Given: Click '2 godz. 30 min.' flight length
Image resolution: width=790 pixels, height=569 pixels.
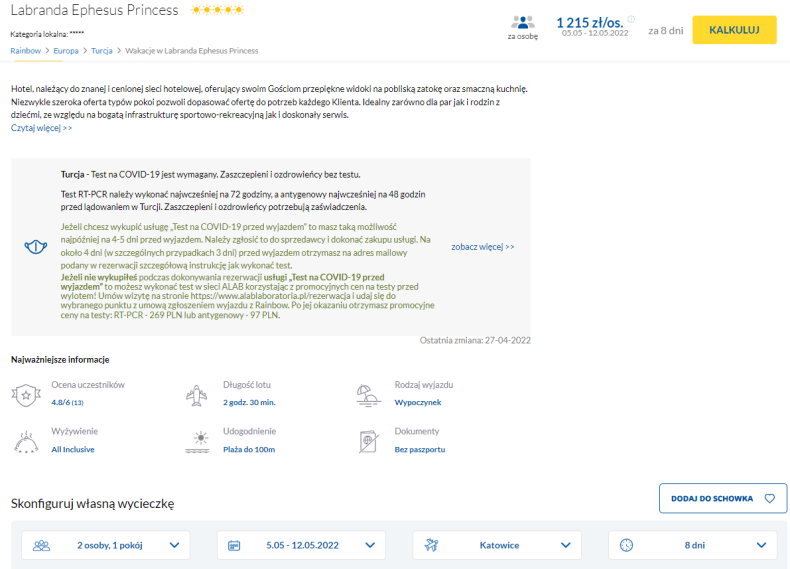Looking at the screenshot, I should [249, 402].
